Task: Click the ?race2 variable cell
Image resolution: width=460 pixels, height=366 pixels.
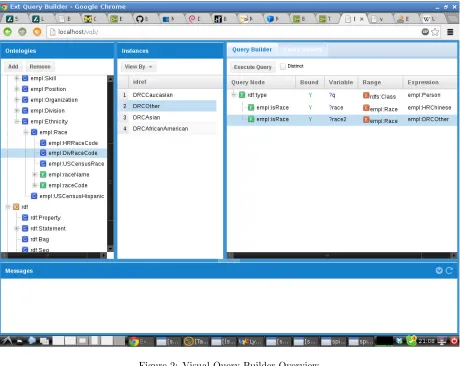Action: point(338,119)
